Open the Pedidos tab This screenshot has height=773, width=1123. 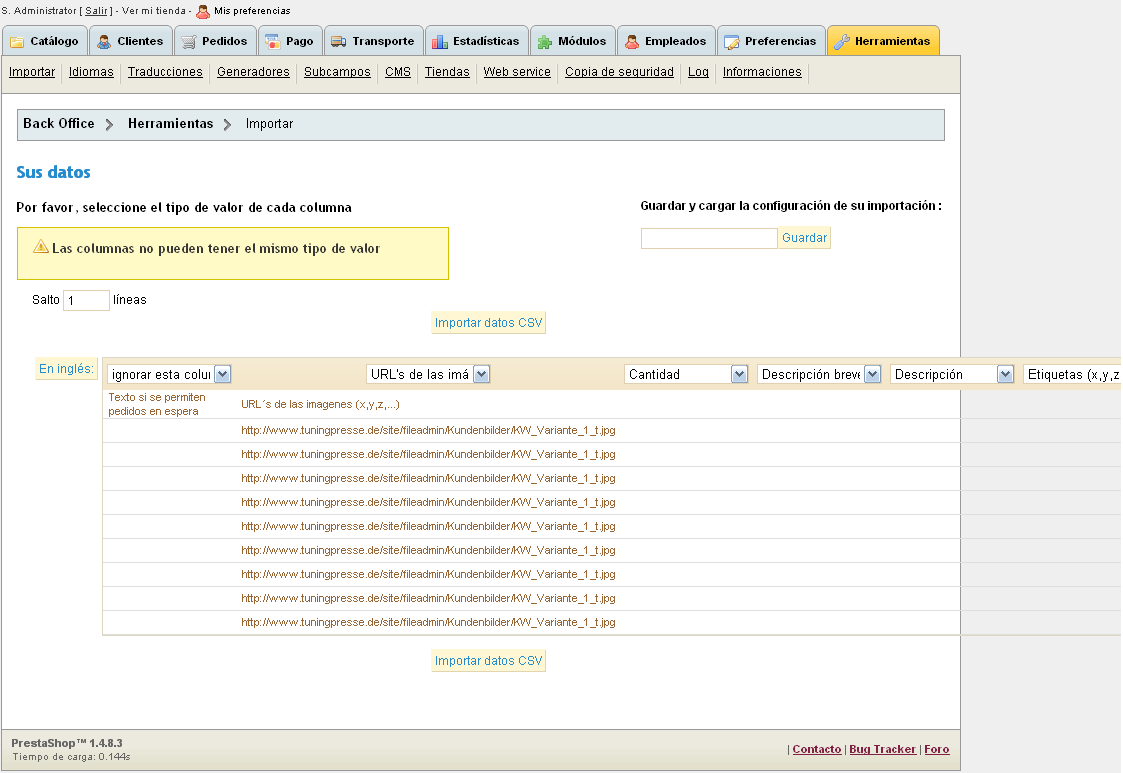[x=216, y=41]
